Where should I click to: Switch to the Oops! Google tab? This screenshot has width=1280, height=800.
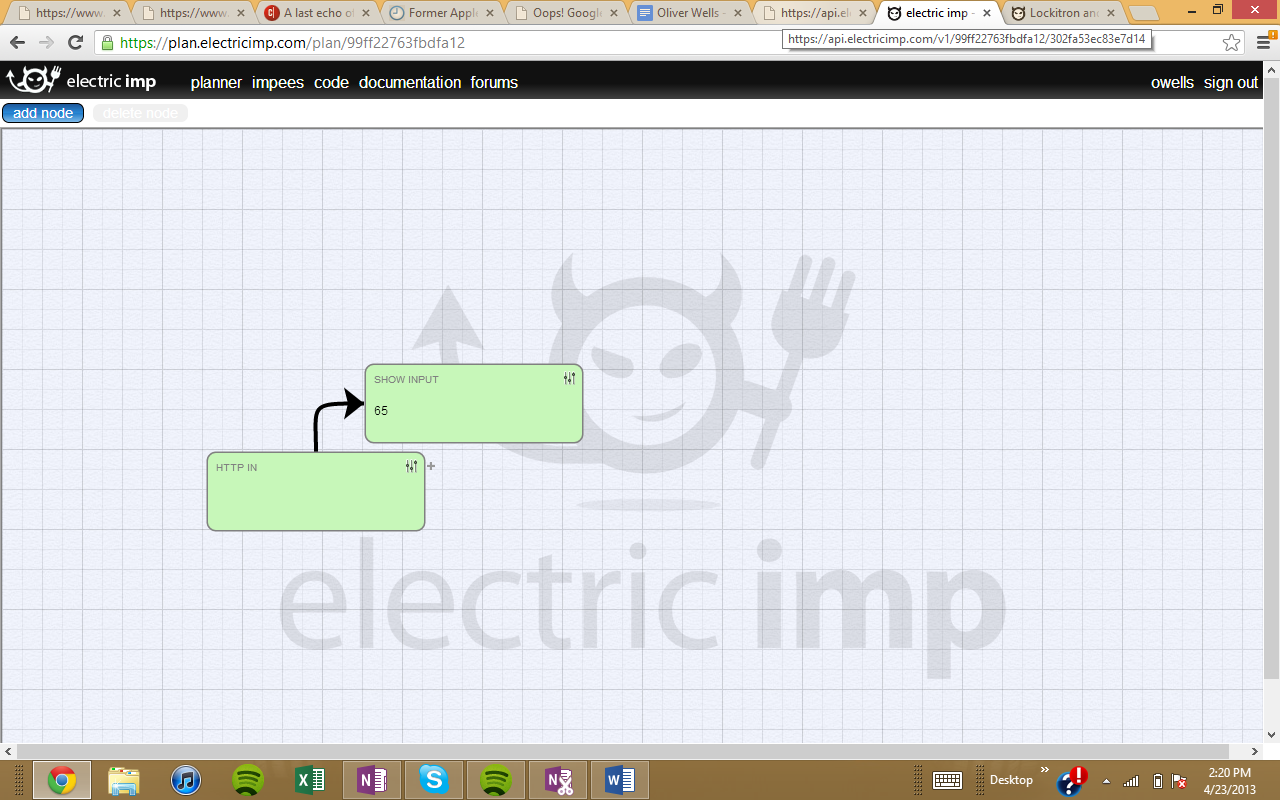[566, 13]
